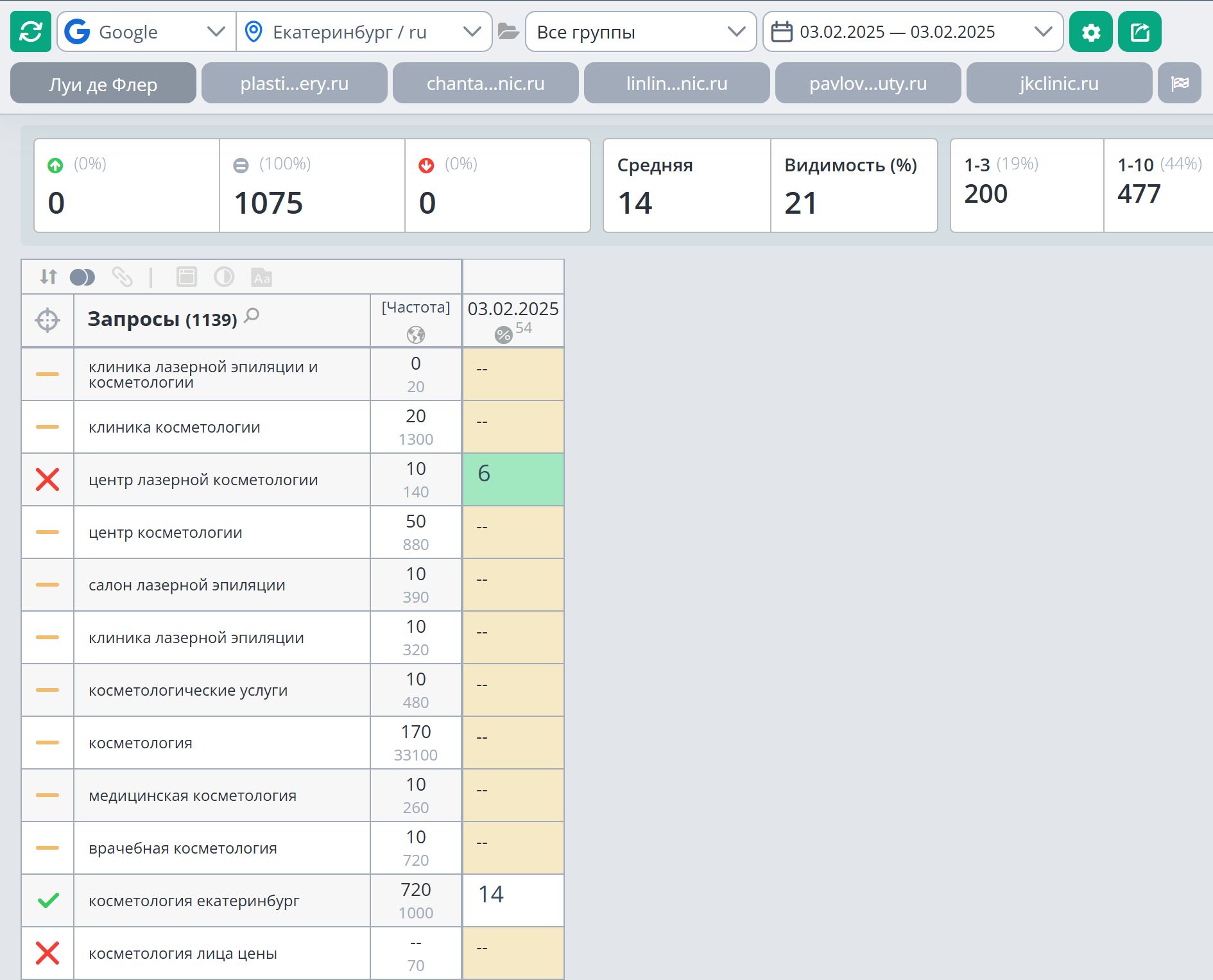Select the Луи де Флер tab
Viewport: 1213px width, 980px height.
(x=103, y=83)
